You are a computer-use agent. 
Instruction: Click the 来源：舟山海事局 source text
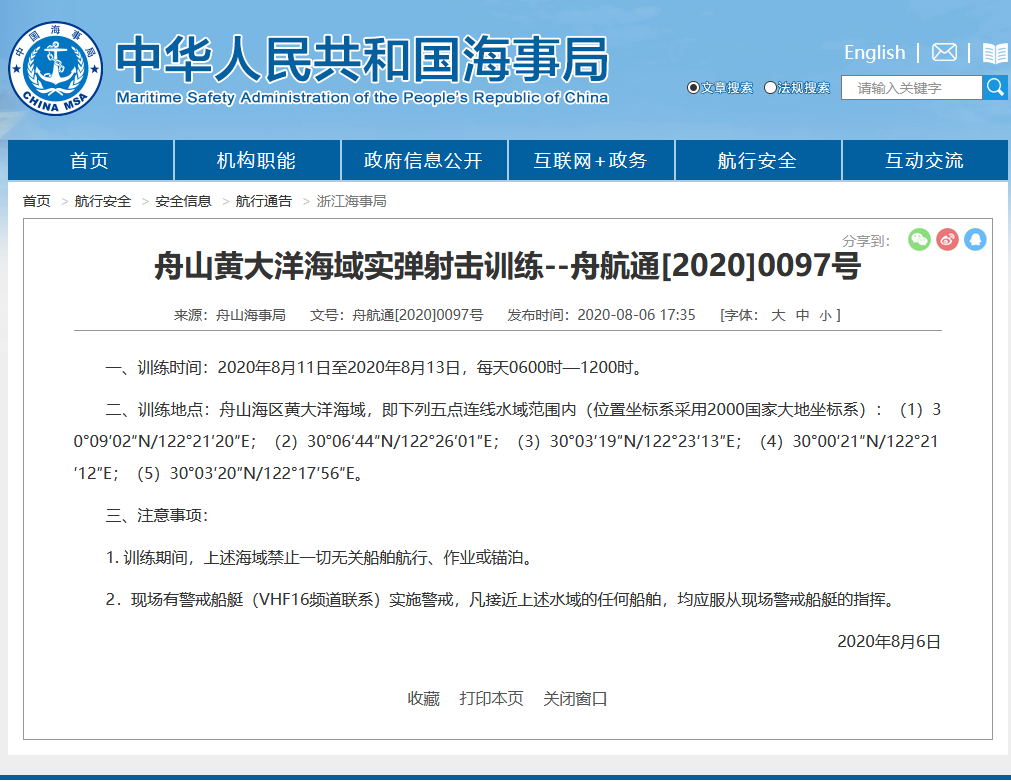[230, 315]
